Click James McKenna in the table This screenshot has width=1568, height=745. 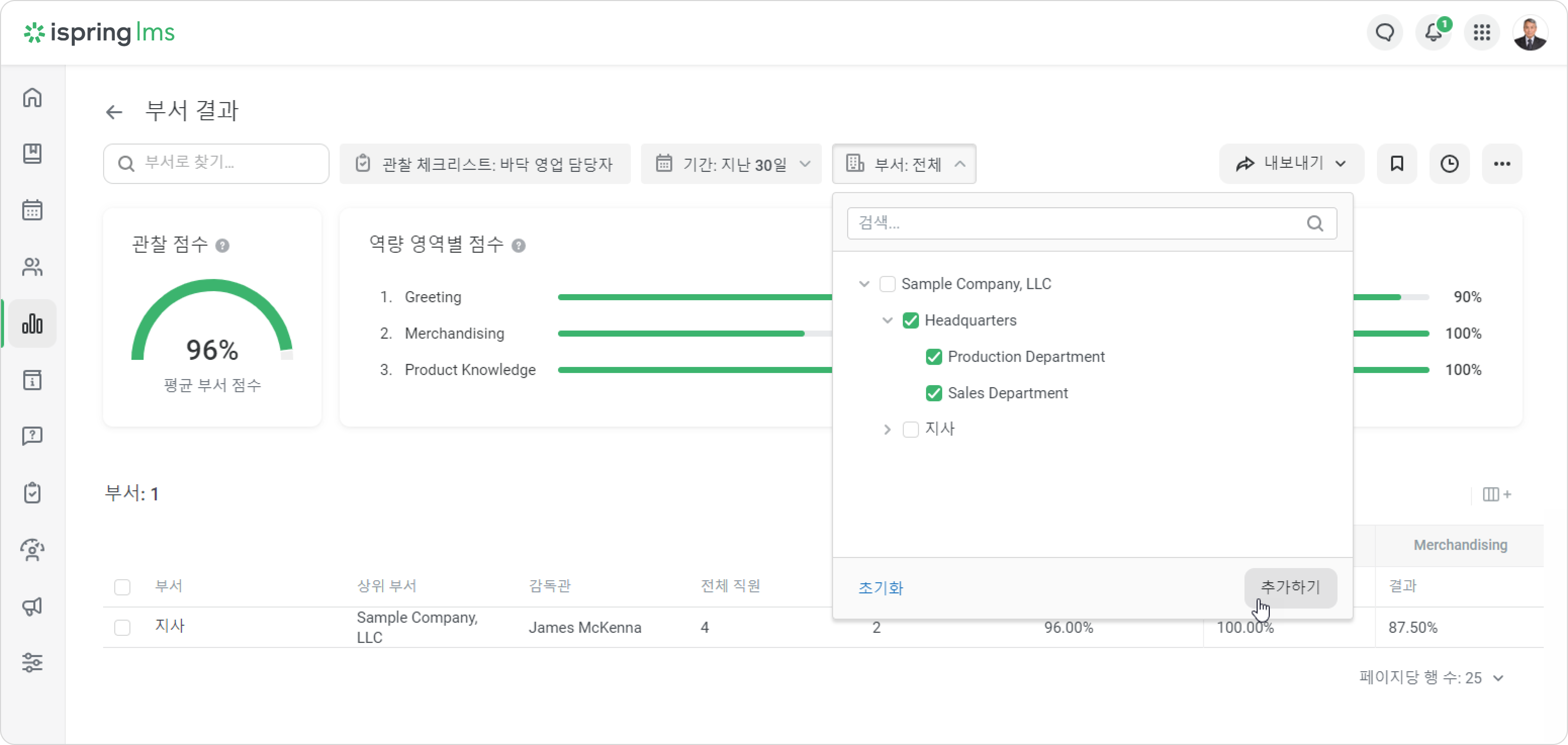point(584,627)
